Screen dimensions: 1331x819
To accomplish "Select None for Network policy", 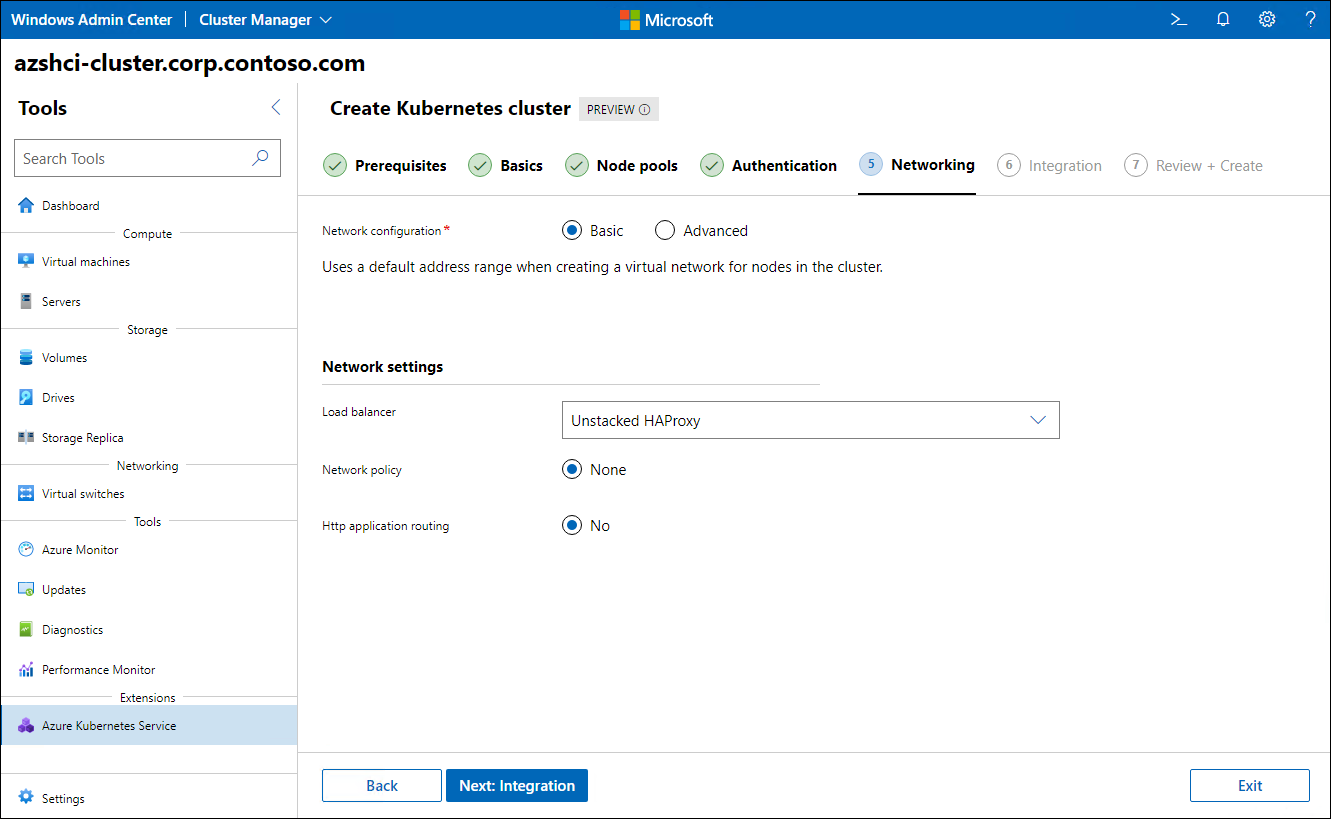I will coord(571,469).
